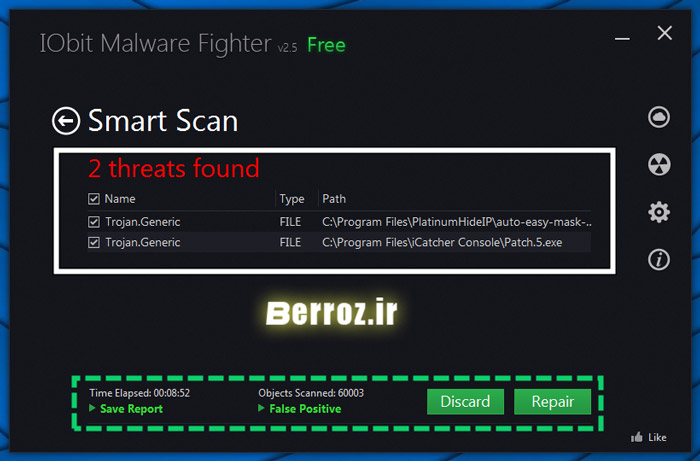This screenshot has height=461, width=700.
Task: Open the False Positive link
Action: pyautogui.click(x=305, y=409)
